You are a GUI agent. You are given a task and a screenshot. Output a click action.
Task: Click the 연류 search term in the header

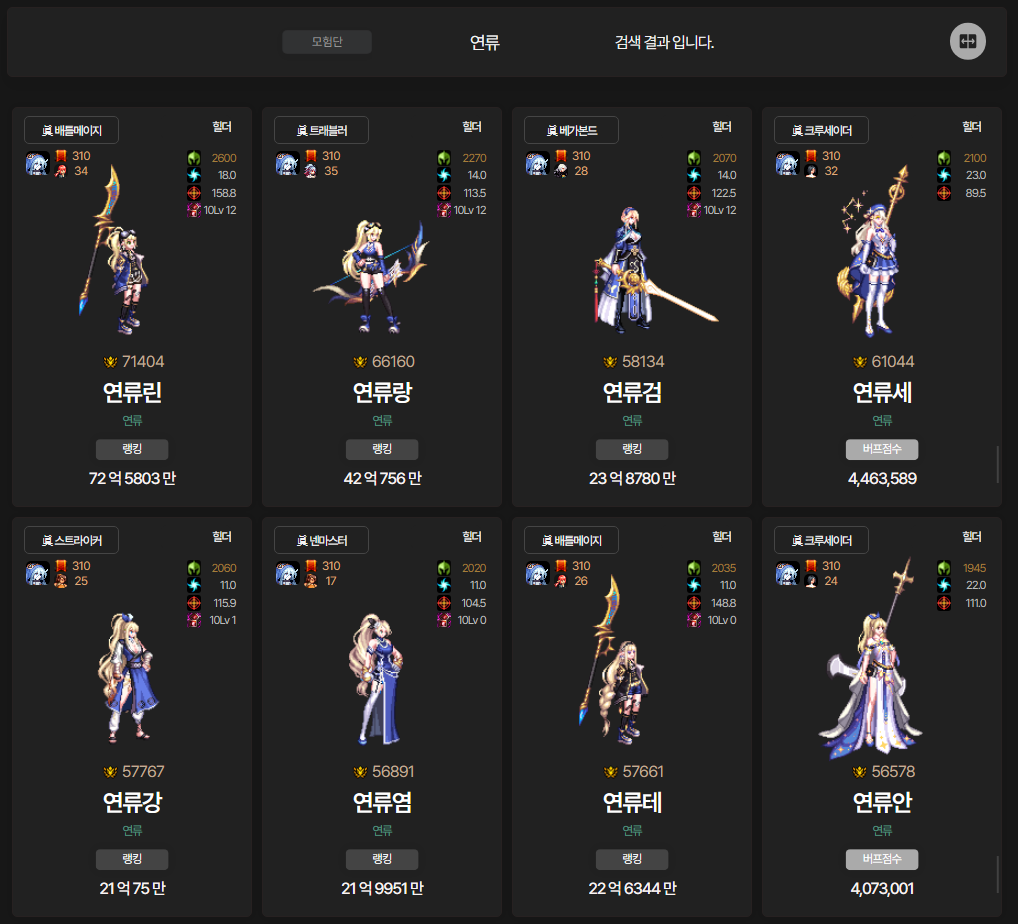click(485, 42)
